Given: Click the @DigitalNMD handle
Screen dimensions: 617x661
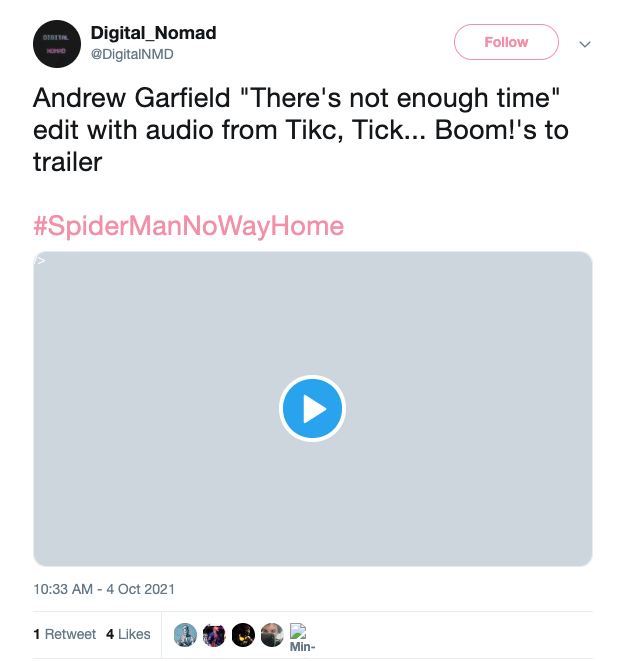Looking at the screenshot, I should pyautogui.click(x=132, y=54).
